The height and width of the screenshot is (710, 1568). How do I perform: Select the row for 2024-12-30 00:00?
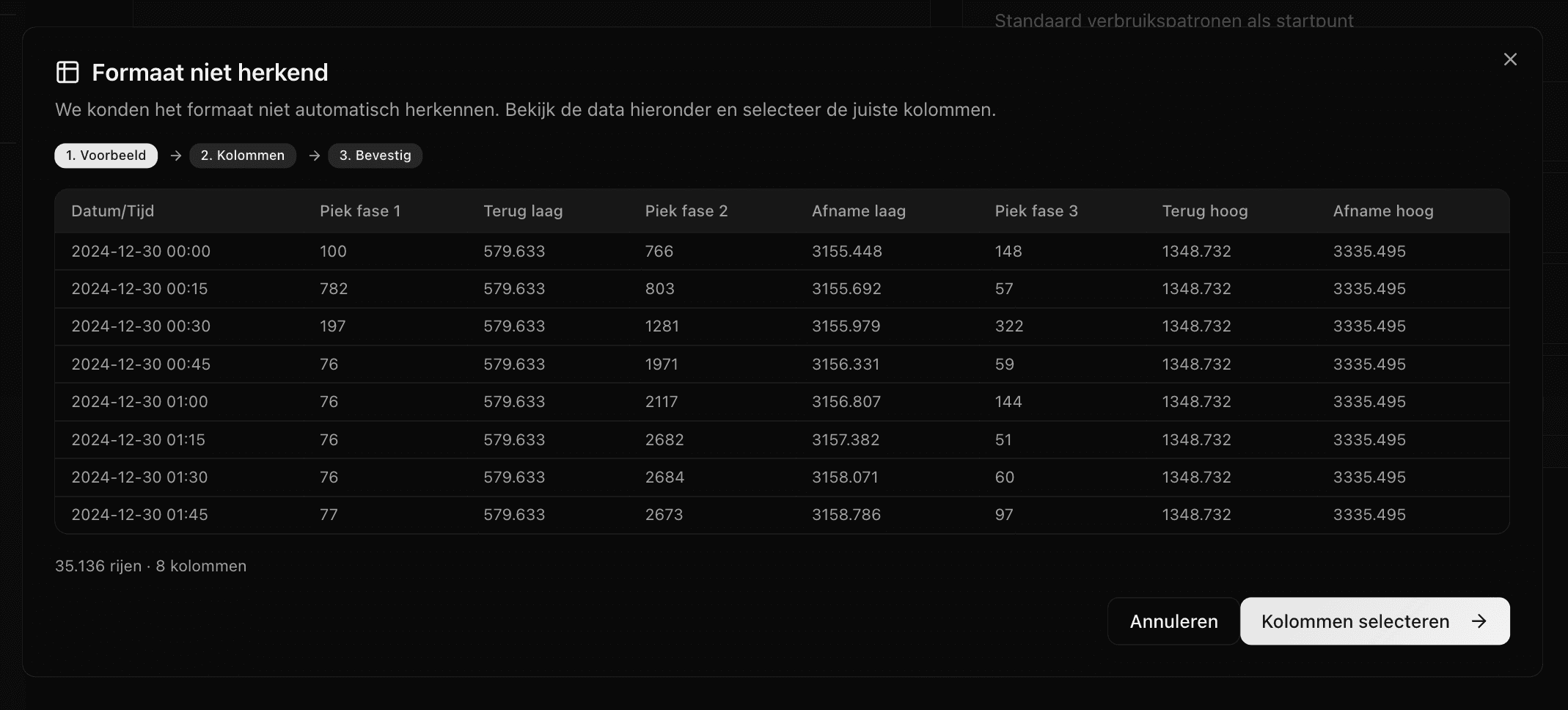tap(440, 251)
